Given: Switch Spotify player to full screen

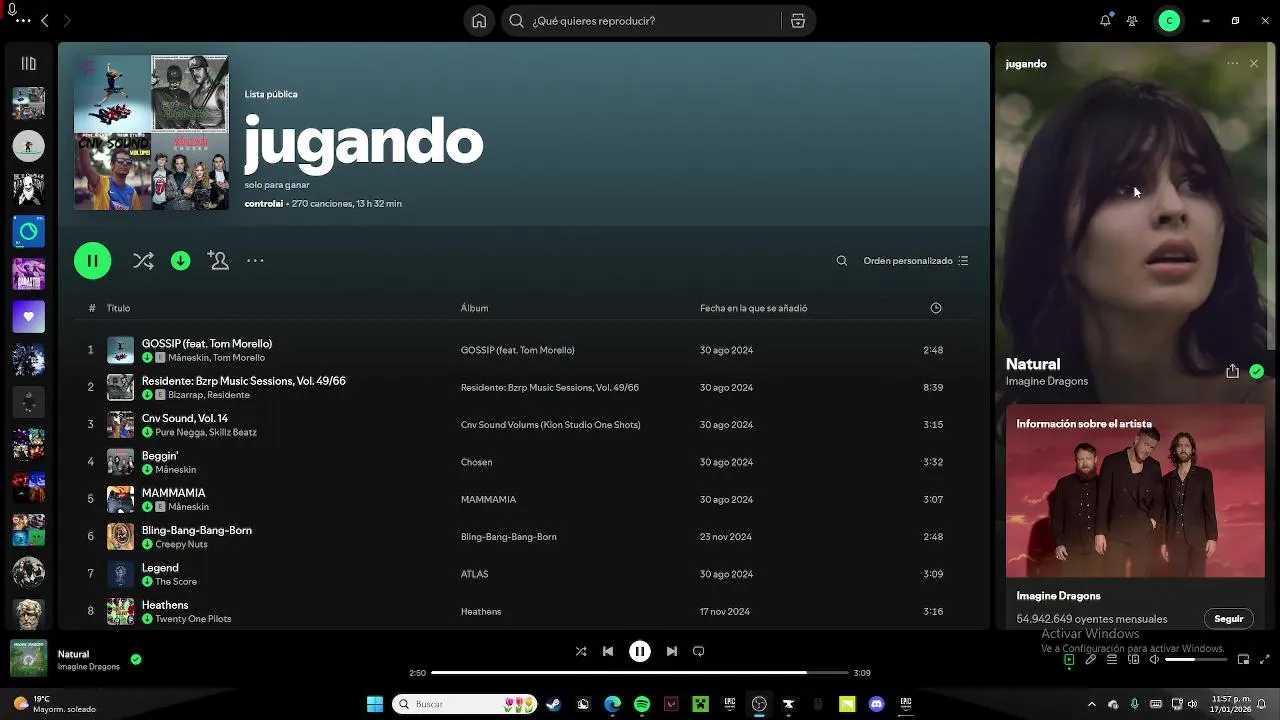Looking at the screenshot, I should tap(1265, 660).
